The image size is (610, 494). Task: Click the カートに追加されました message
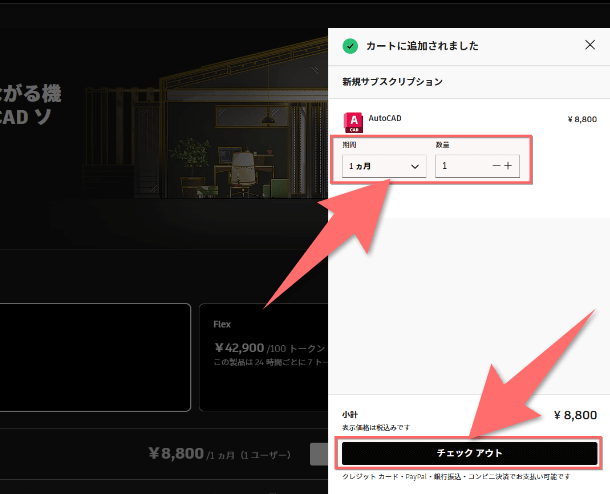tap(422, 46)
